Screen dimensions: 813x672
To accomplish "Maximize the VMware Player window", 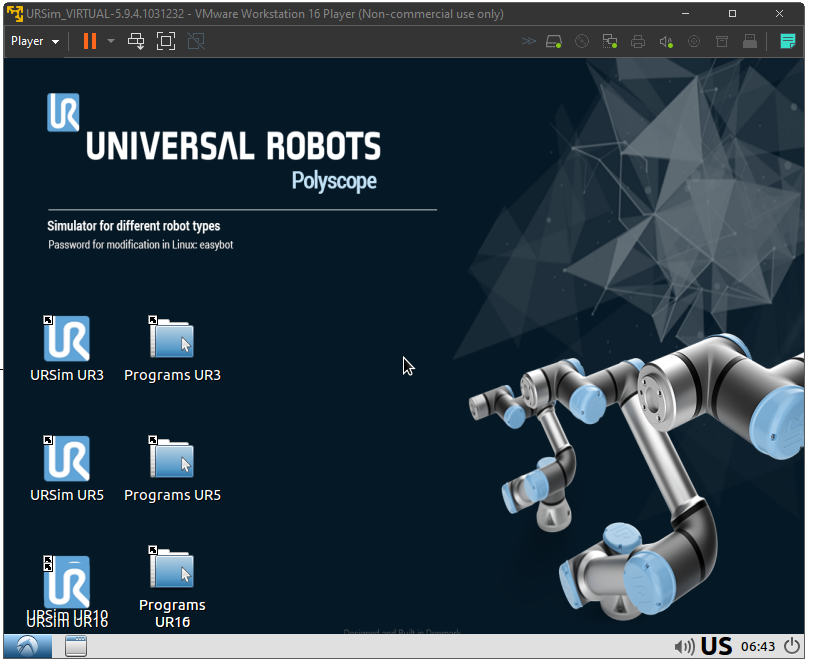I will pyautogui.click(x=732, y=13).
